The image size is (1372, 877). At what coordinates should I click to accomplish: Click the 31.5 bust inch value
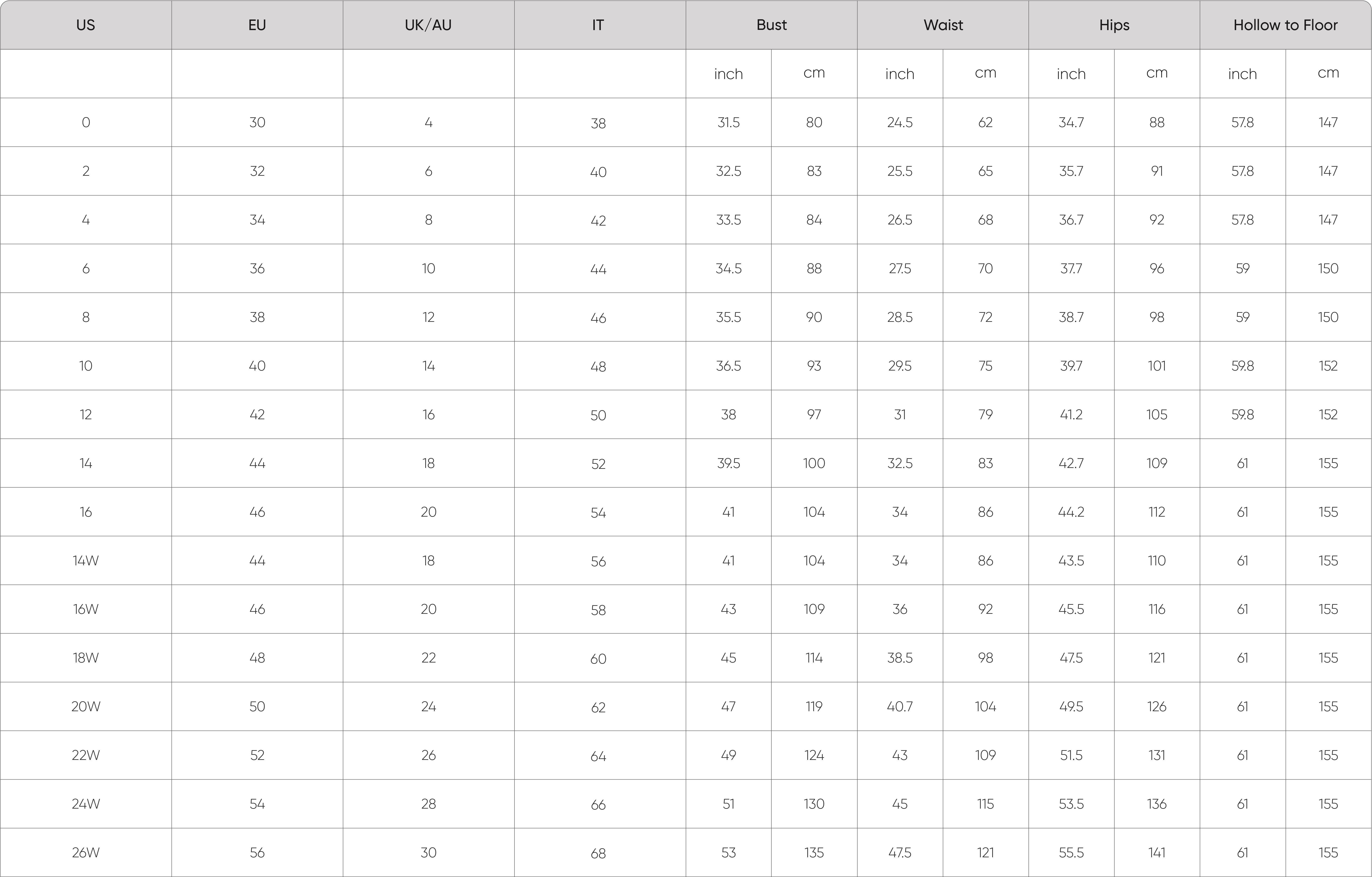tap(729, 122)
